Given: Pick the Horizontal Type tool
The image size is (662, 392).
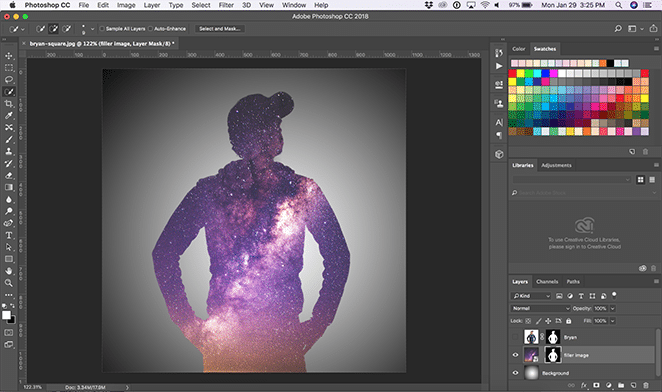Looking at the screenshot, I should (x=8, y=235).
